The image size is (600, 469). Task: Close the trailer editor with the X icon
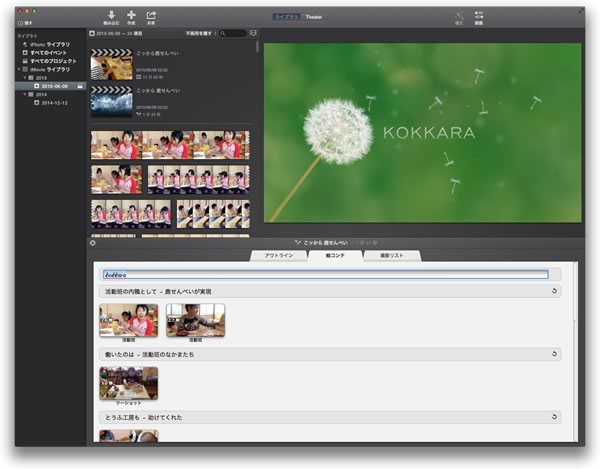[x=93, y=243]
